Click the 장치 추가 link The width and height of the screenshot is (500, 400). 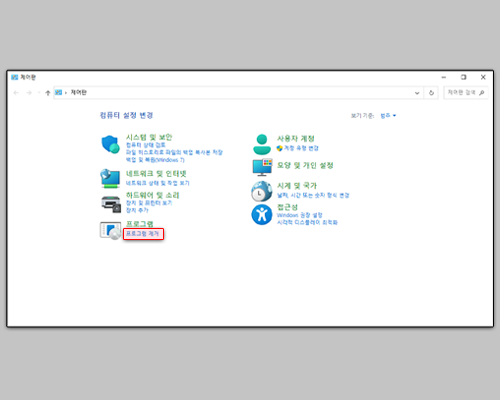click(x=137, y=210)
